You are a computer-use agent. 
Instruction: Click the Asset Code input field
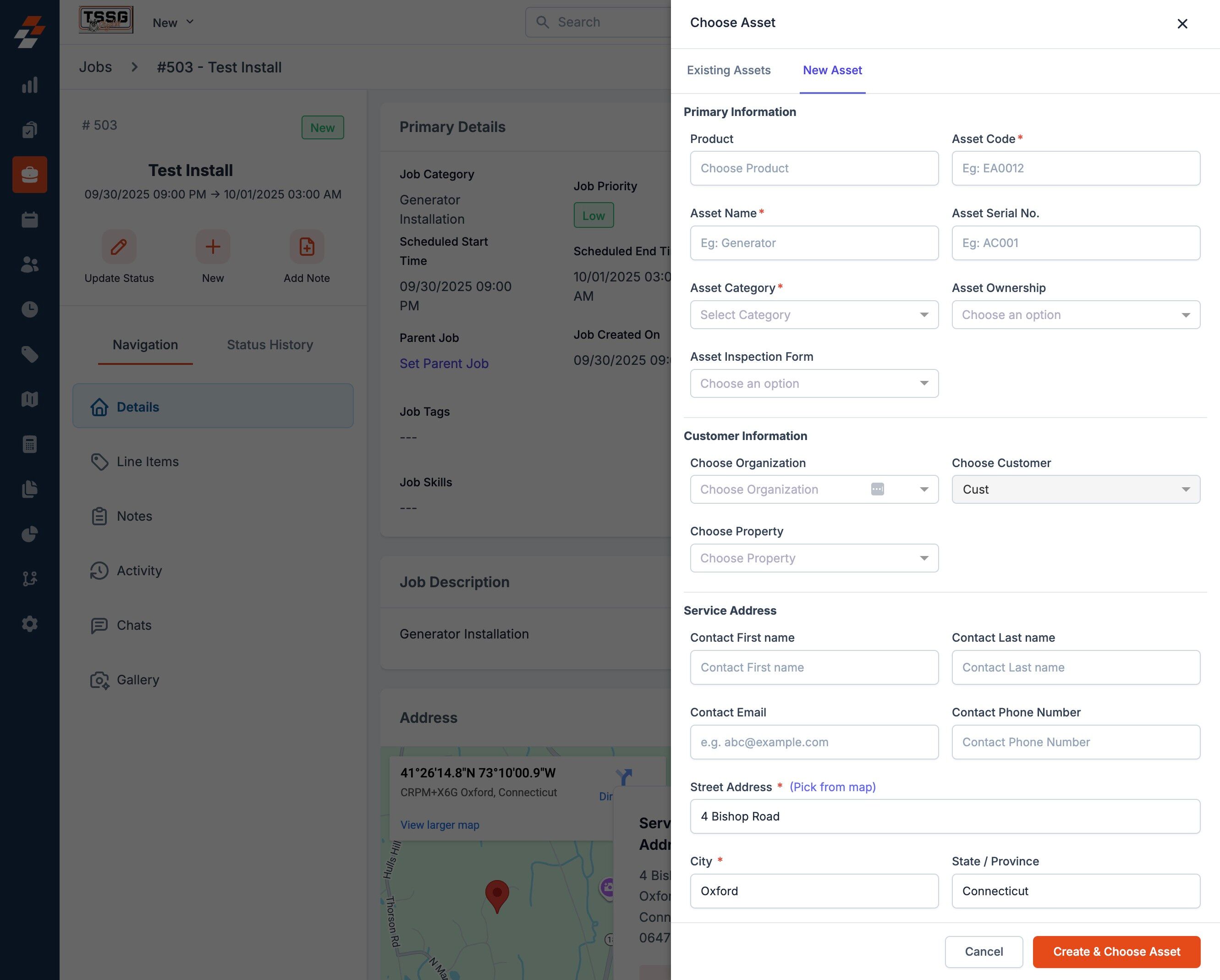[x=1075, y=168]
